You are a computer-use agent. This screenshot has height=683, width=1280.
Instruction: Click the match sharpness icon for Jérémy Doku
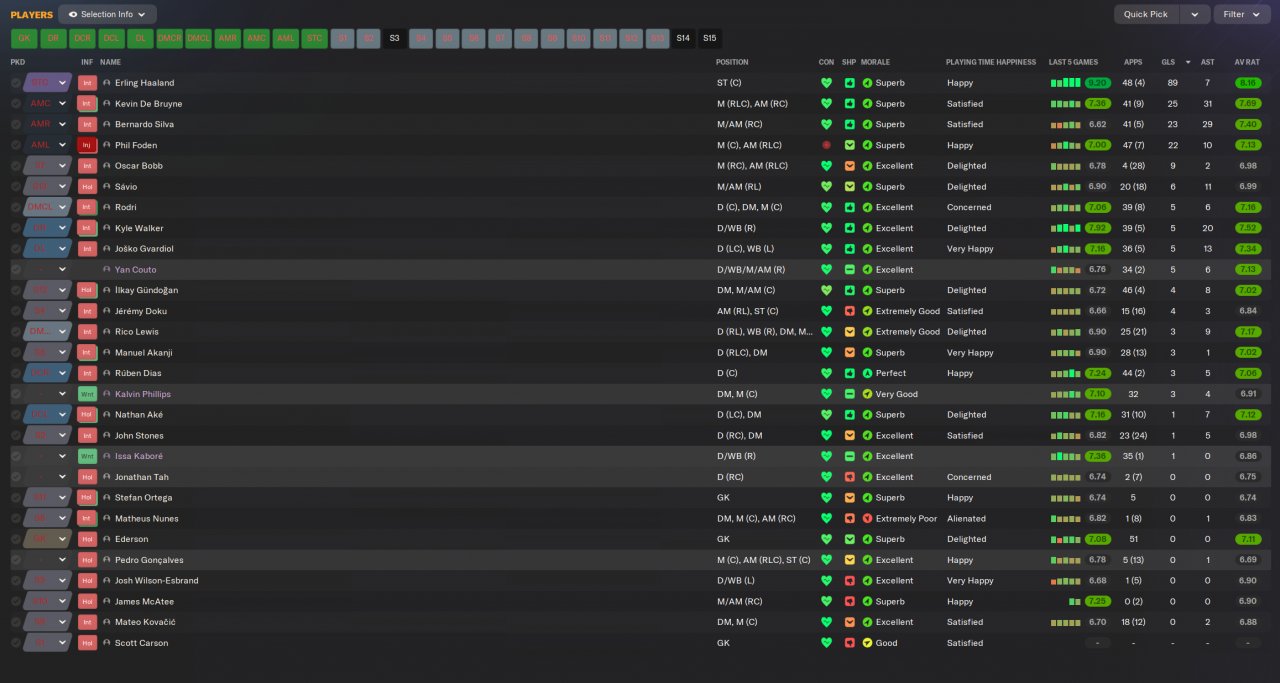tap(850, 311)
